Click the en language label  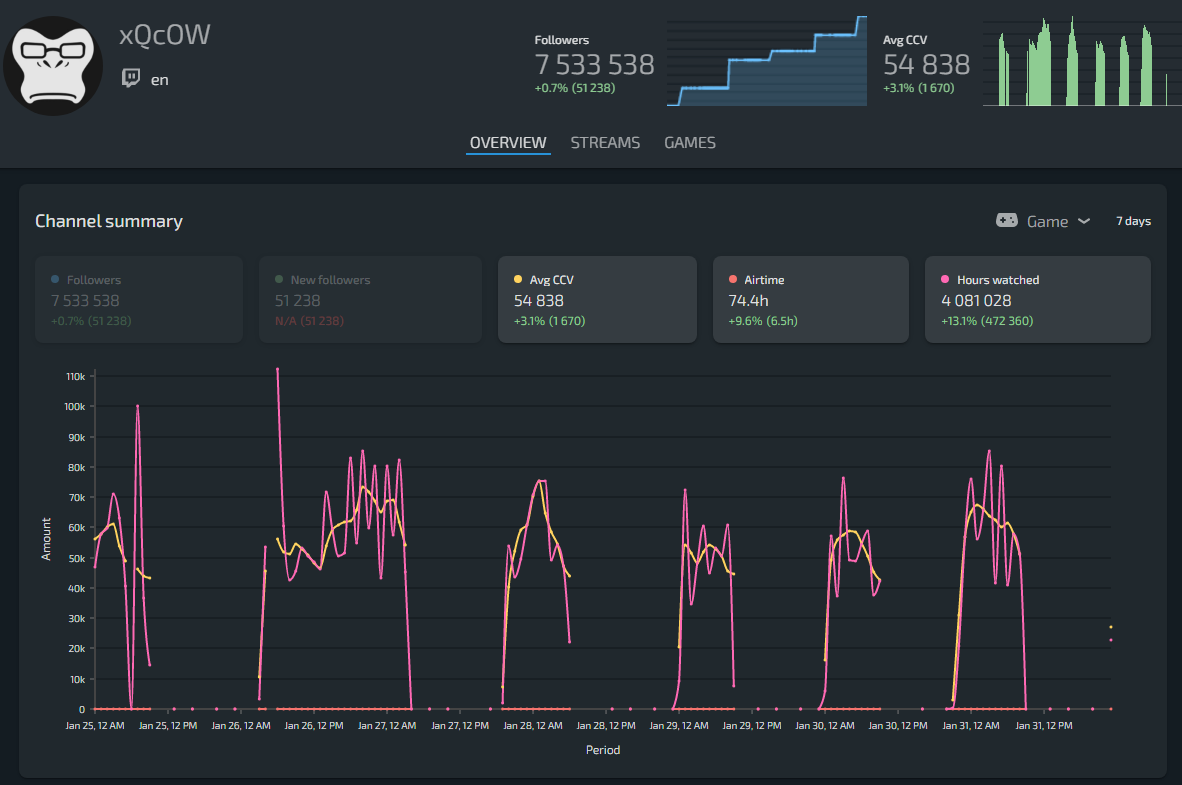coord(160,80)
